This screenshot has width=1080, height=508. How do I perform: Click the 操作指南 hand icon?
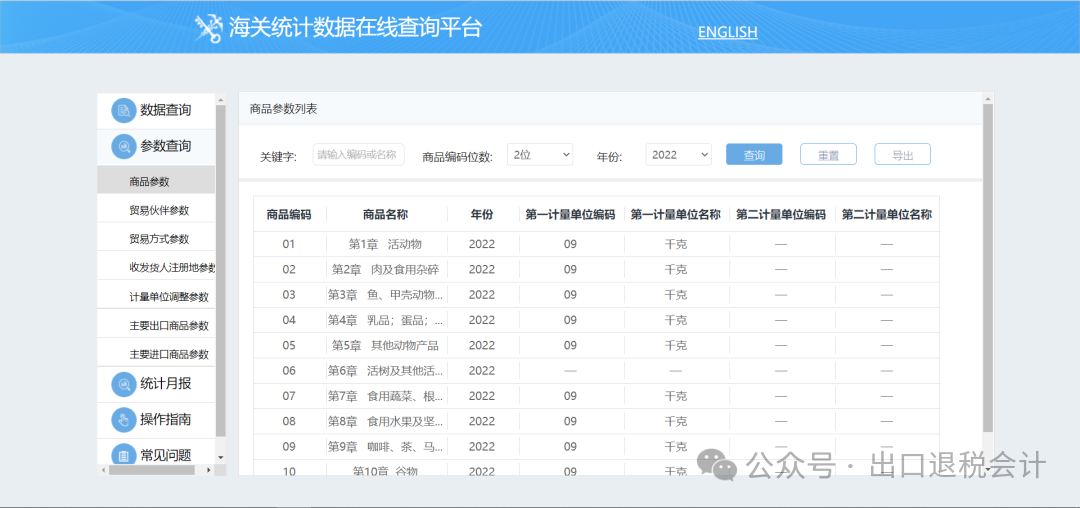pyautogui.click(x=123, y=419)
